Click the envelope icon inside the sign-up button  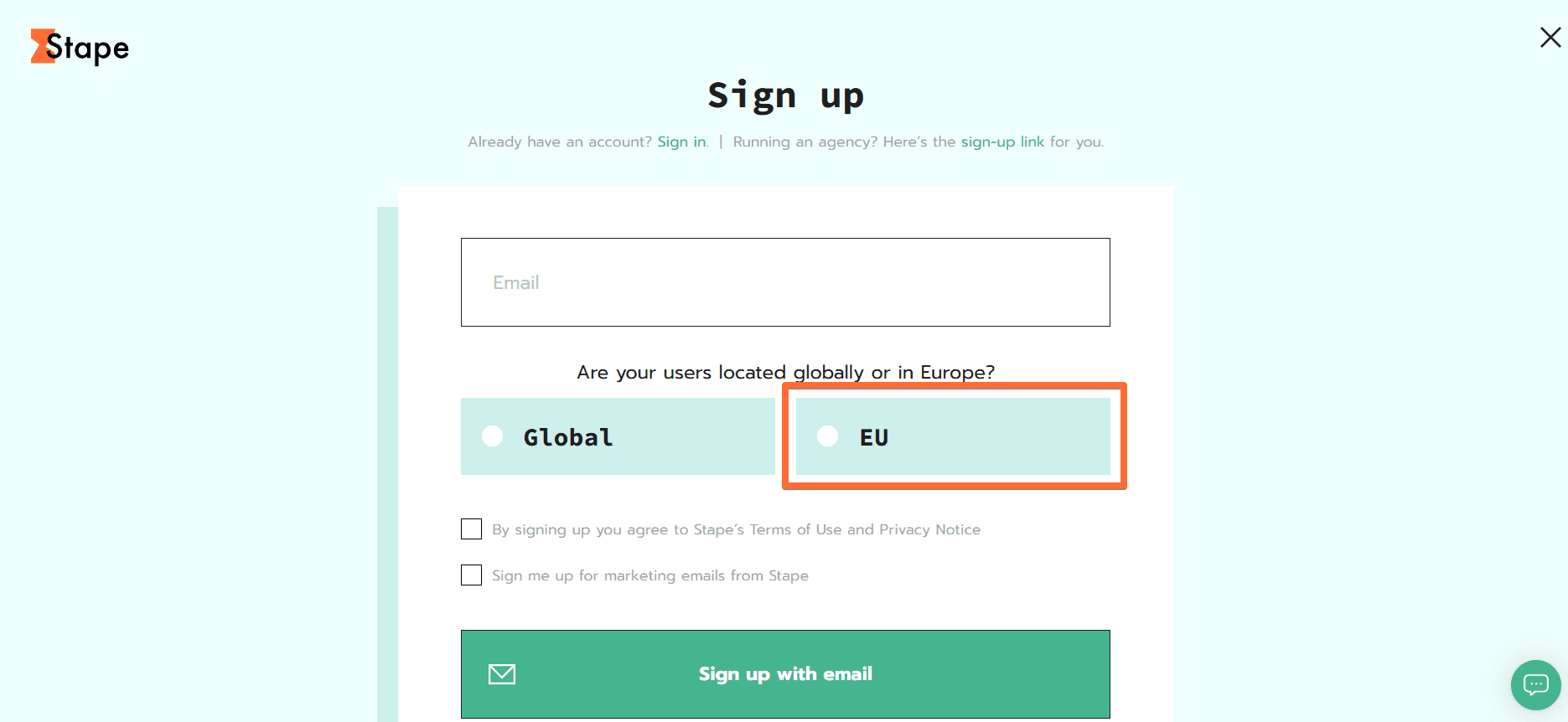[501, 673]
